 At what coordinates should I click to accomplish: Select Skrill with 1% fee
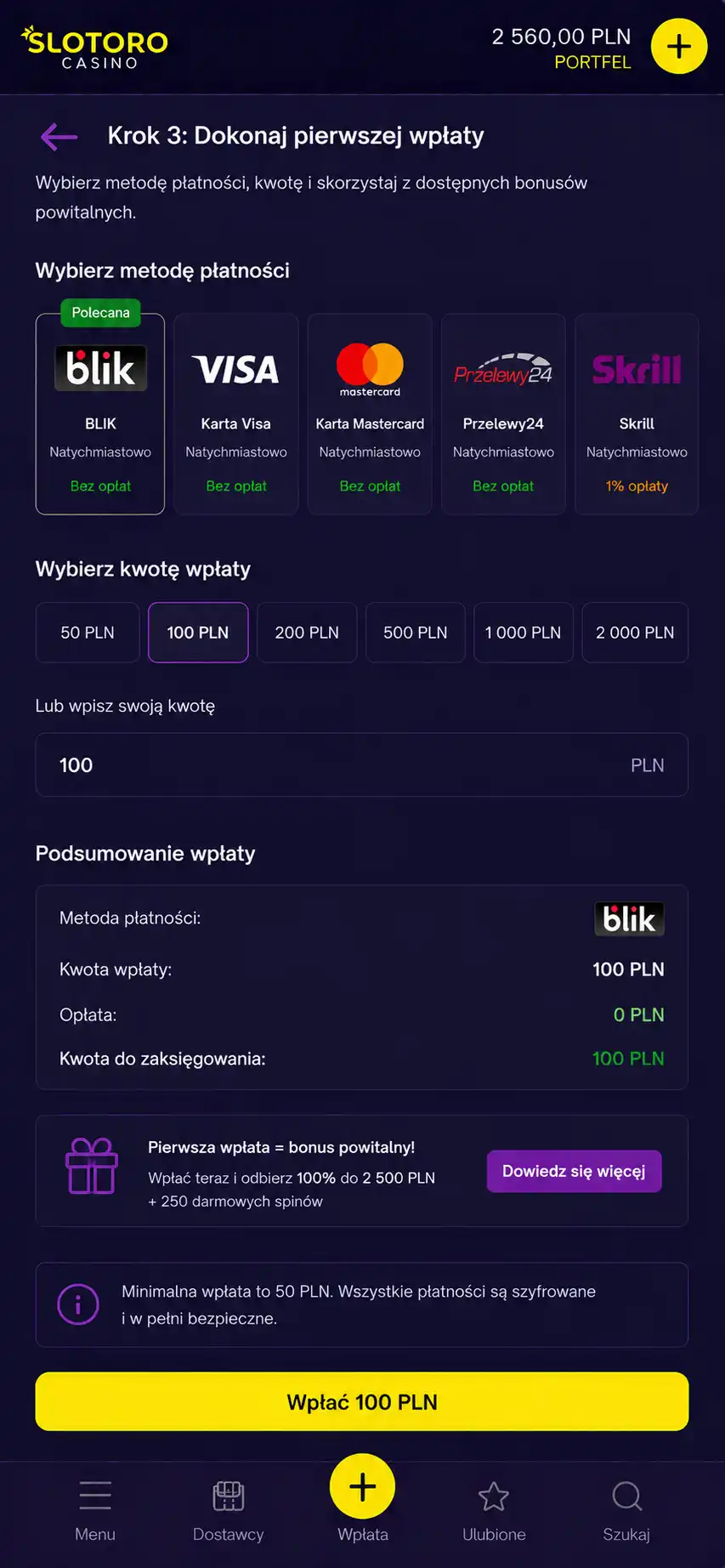[637, 414]
